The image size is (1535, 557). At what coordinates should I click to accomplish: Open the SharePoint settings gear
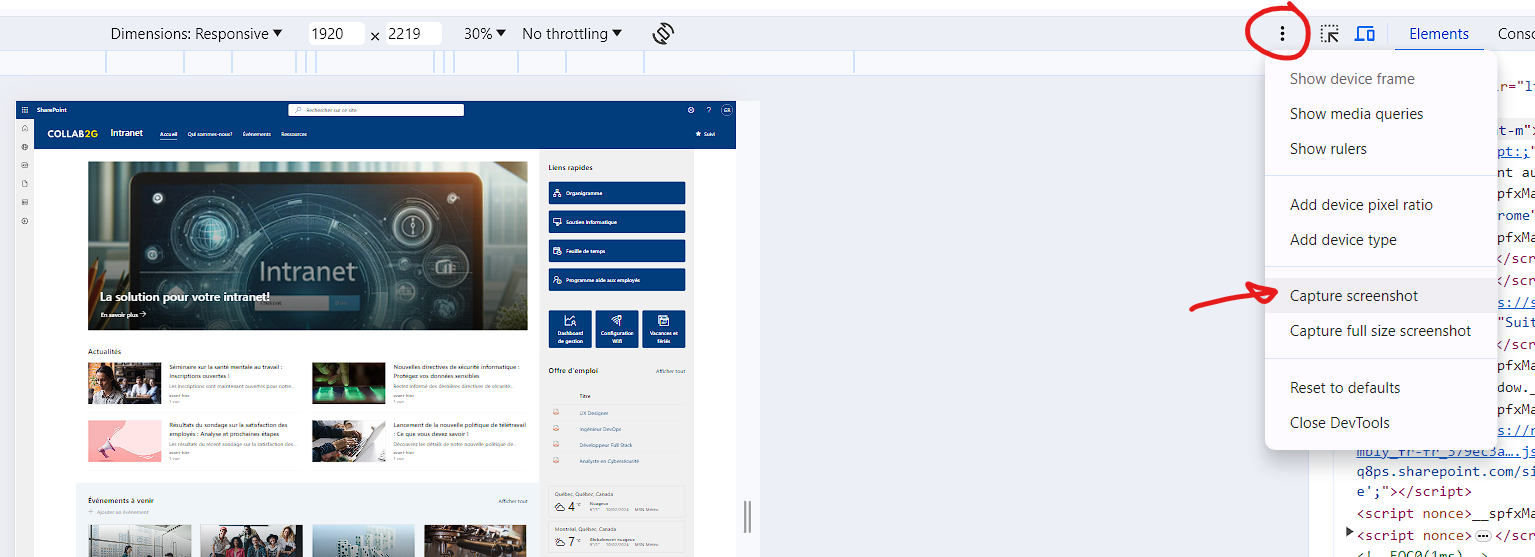pos(691,109)
